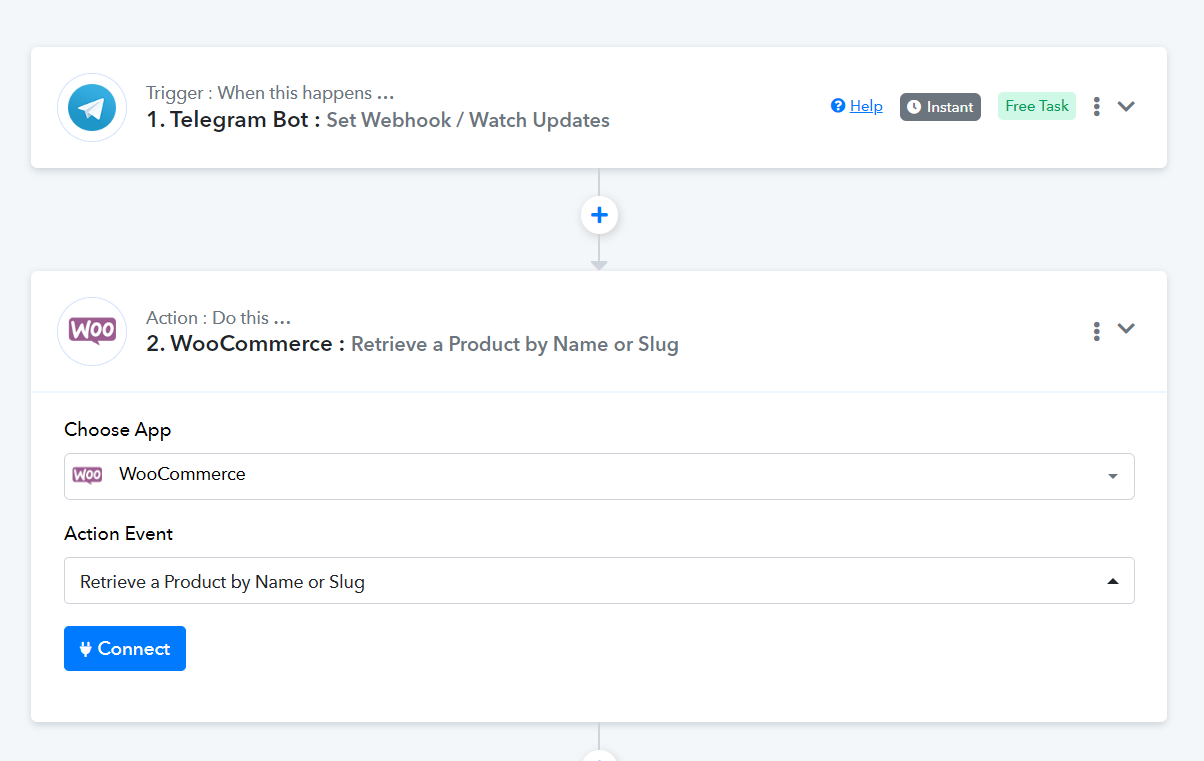
Task: Click the Choose App field label
Action: point(118,429)
